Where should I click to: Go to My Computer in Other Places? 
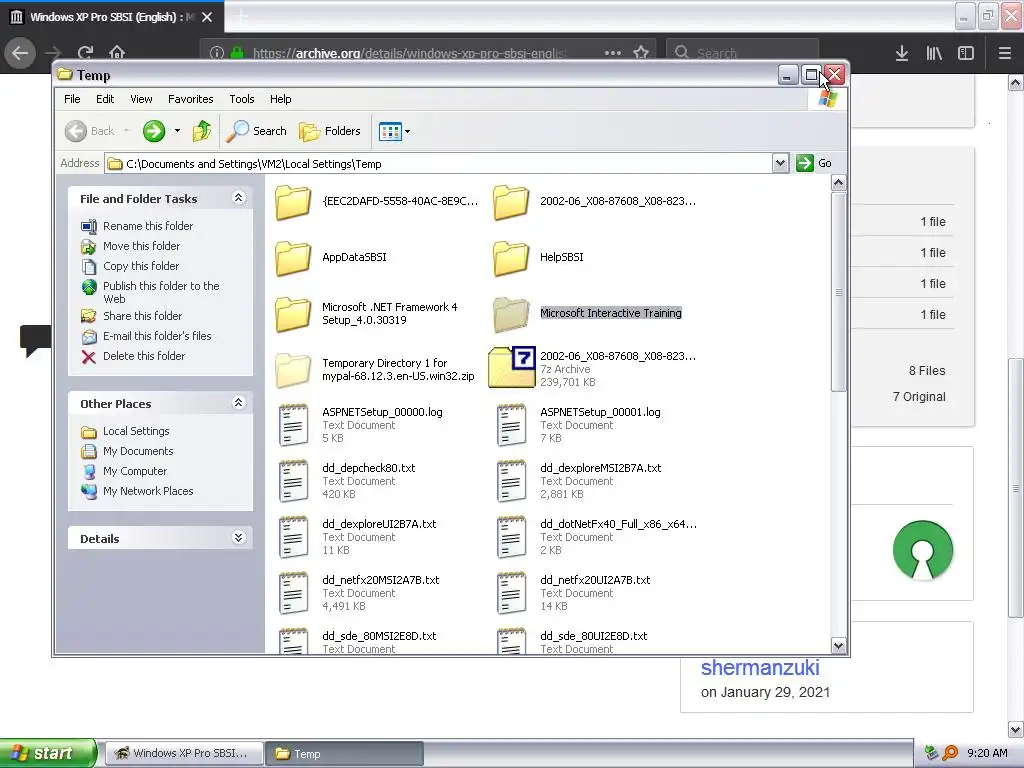pos(135,471)
